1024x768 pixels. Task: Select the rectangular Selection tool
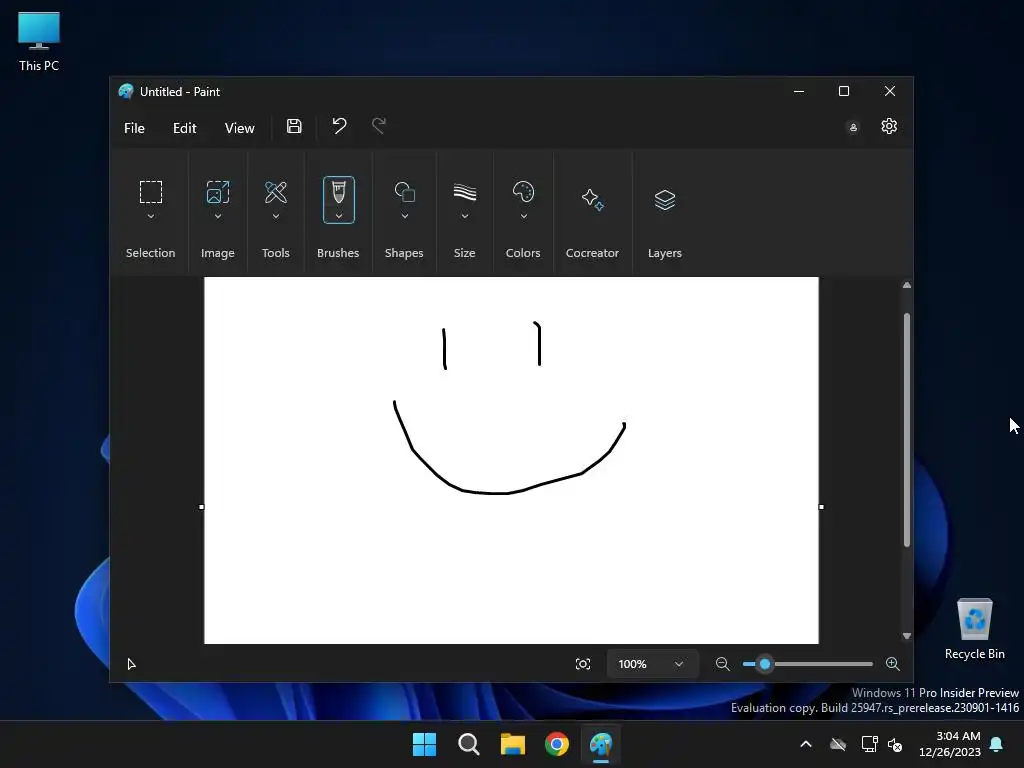pos(150,192)
